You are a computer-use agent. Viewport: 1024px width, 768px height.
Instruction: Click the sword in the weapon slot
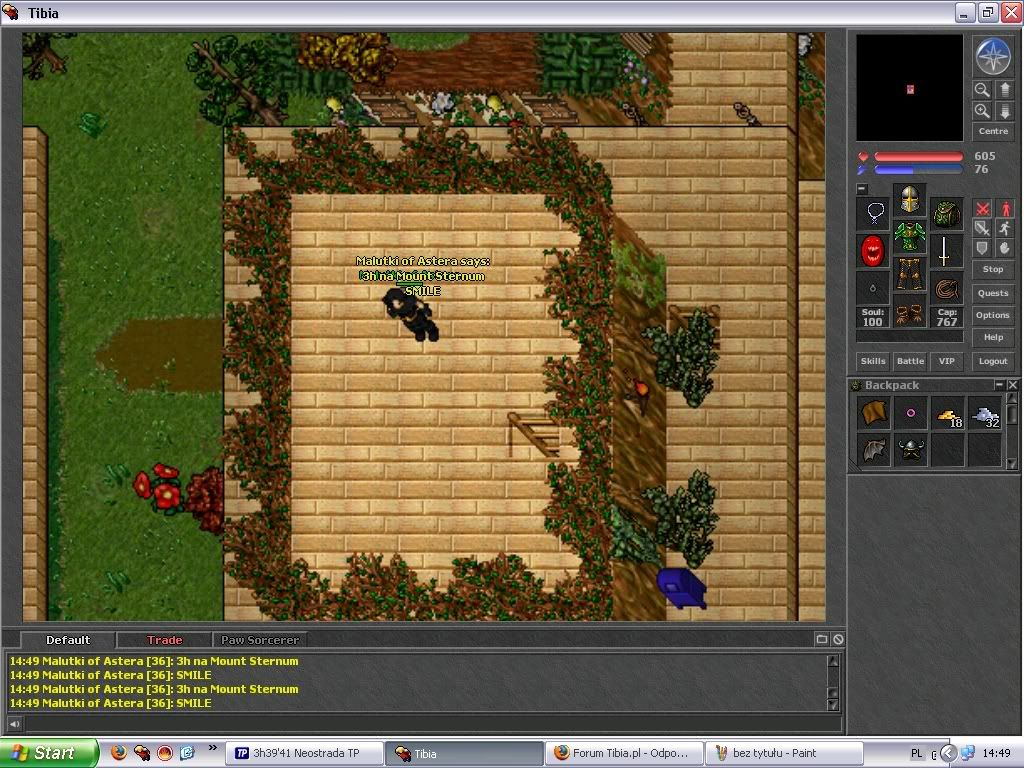[946, 251]
